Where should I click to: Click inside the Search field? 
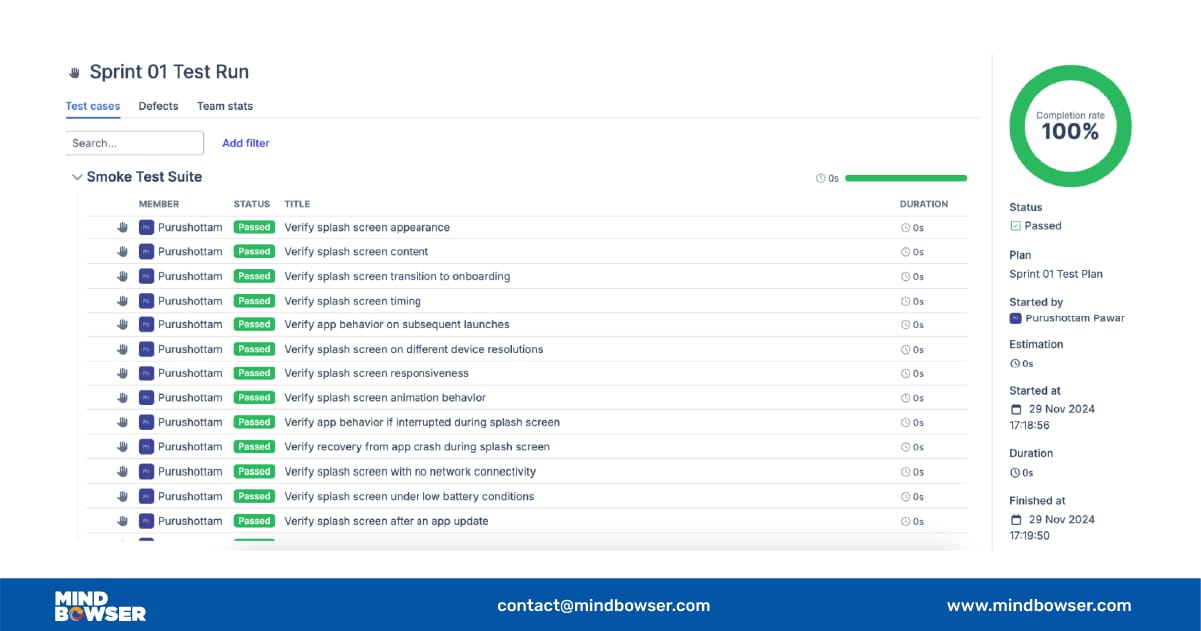[134, 142]
